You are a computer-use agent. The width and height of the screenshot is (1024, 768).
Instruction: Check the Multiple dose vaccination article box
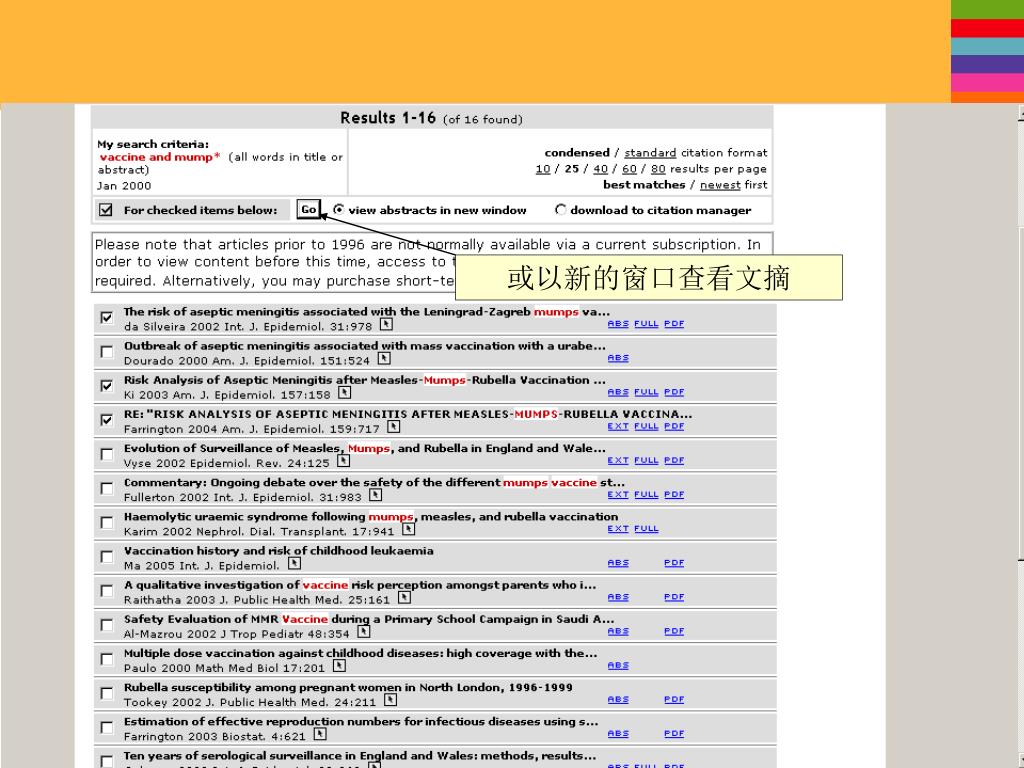107,659
